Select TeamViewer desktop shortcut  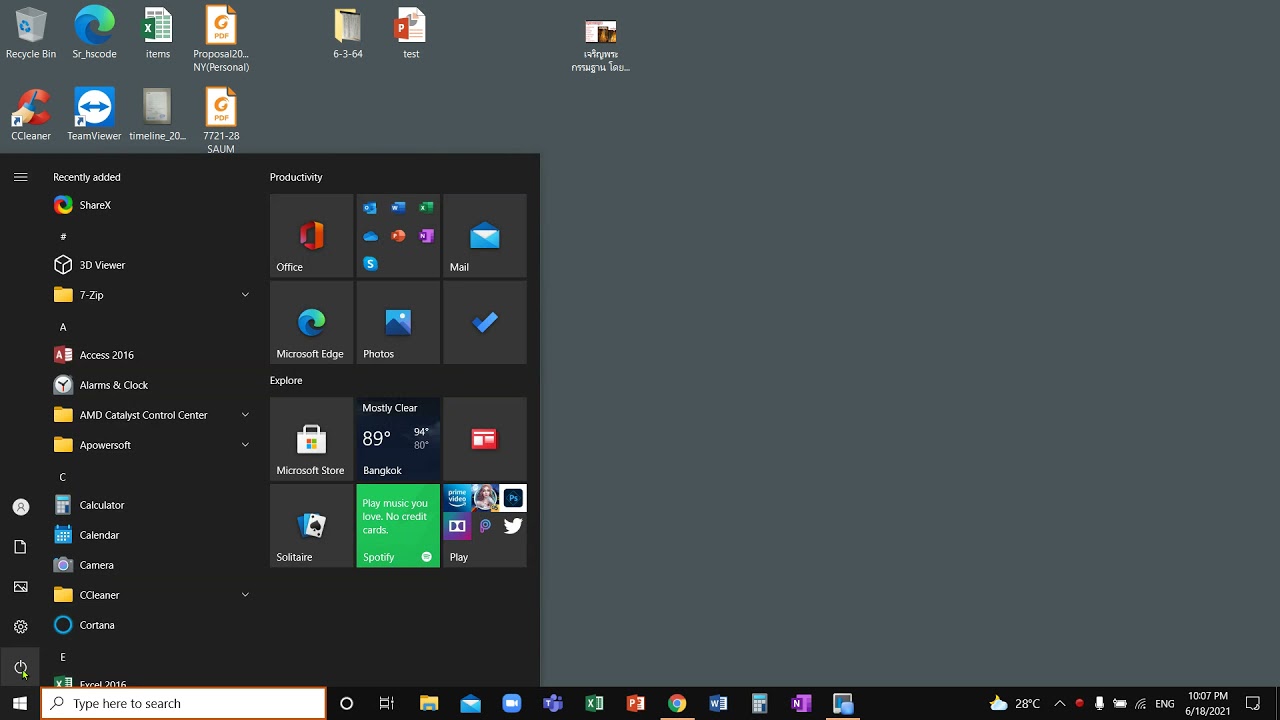tap(94, 114)
